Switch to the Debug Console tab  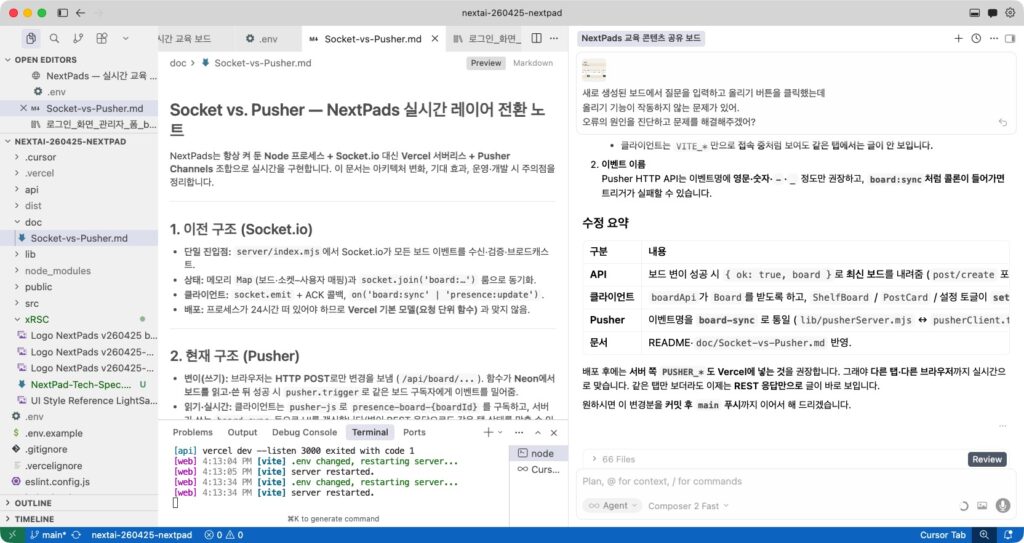[x=304, y=433]
